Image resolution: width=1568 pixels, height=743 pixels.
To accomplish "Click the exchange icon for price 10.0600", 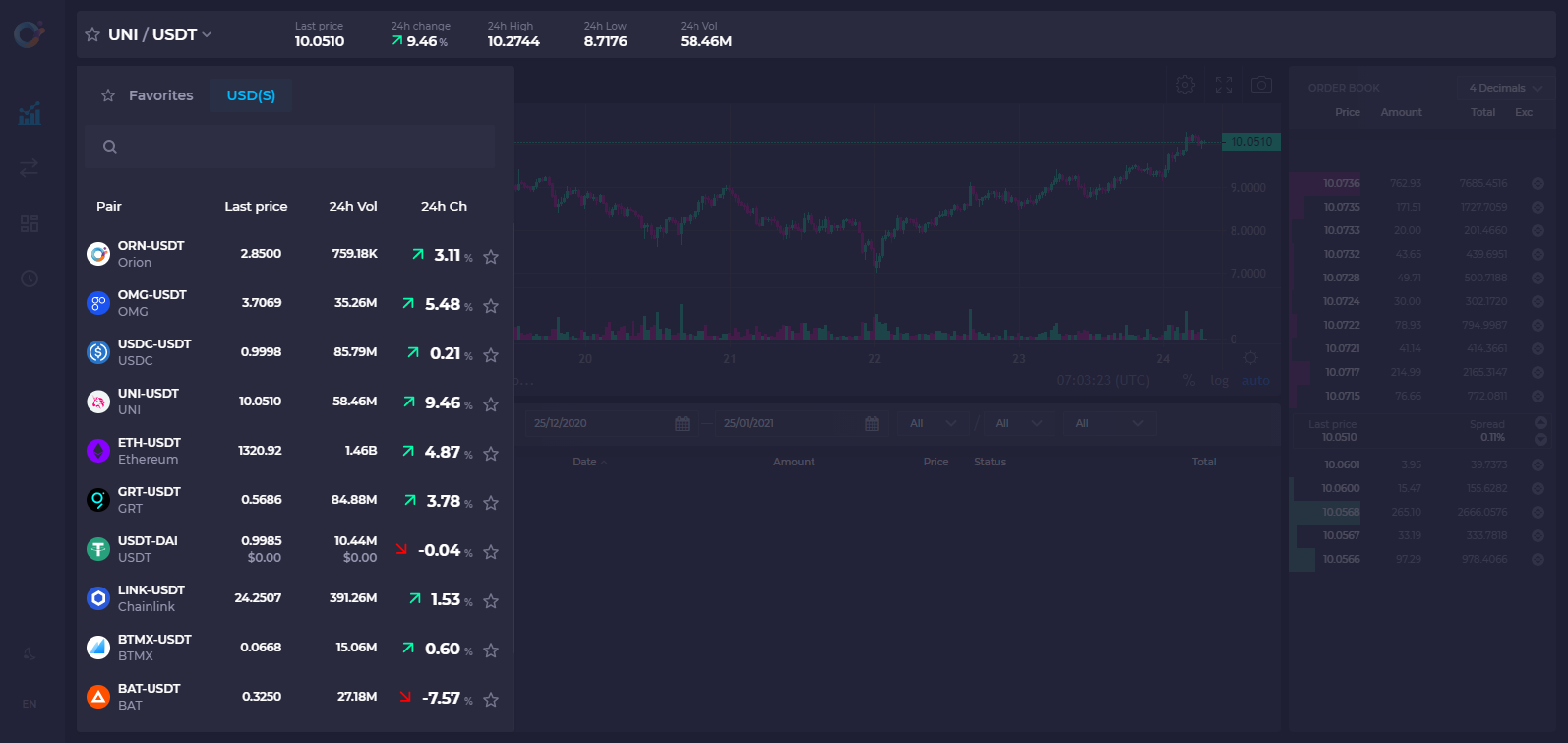I will click(x=1538, y=488).
